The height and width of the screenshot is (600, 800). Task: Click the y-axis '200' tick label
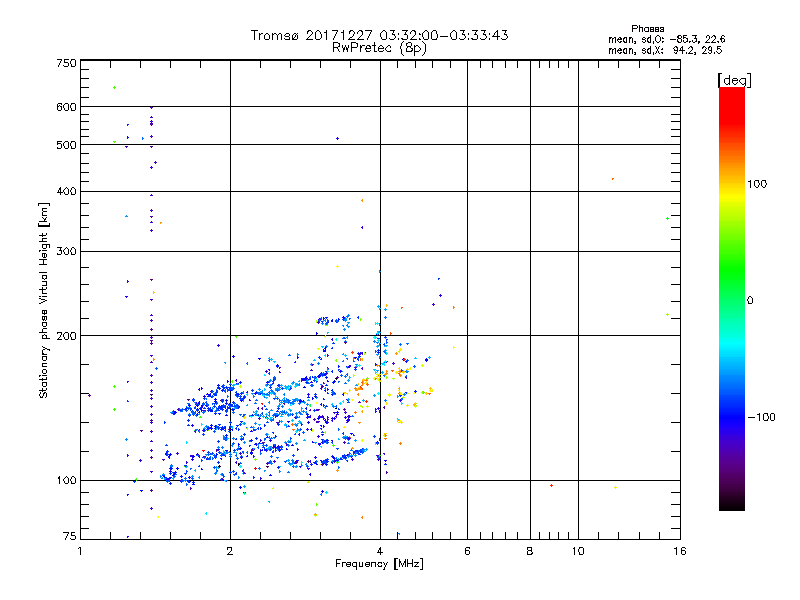66,336
